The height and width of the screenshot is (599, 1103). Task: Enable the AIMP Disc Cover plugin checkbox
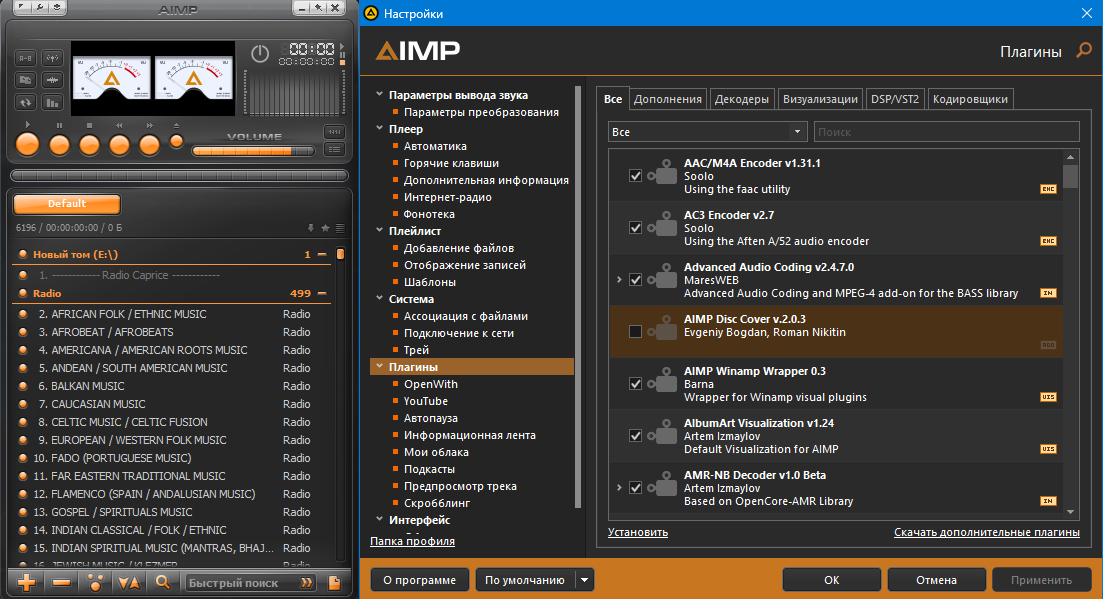(x=635, y=332)
